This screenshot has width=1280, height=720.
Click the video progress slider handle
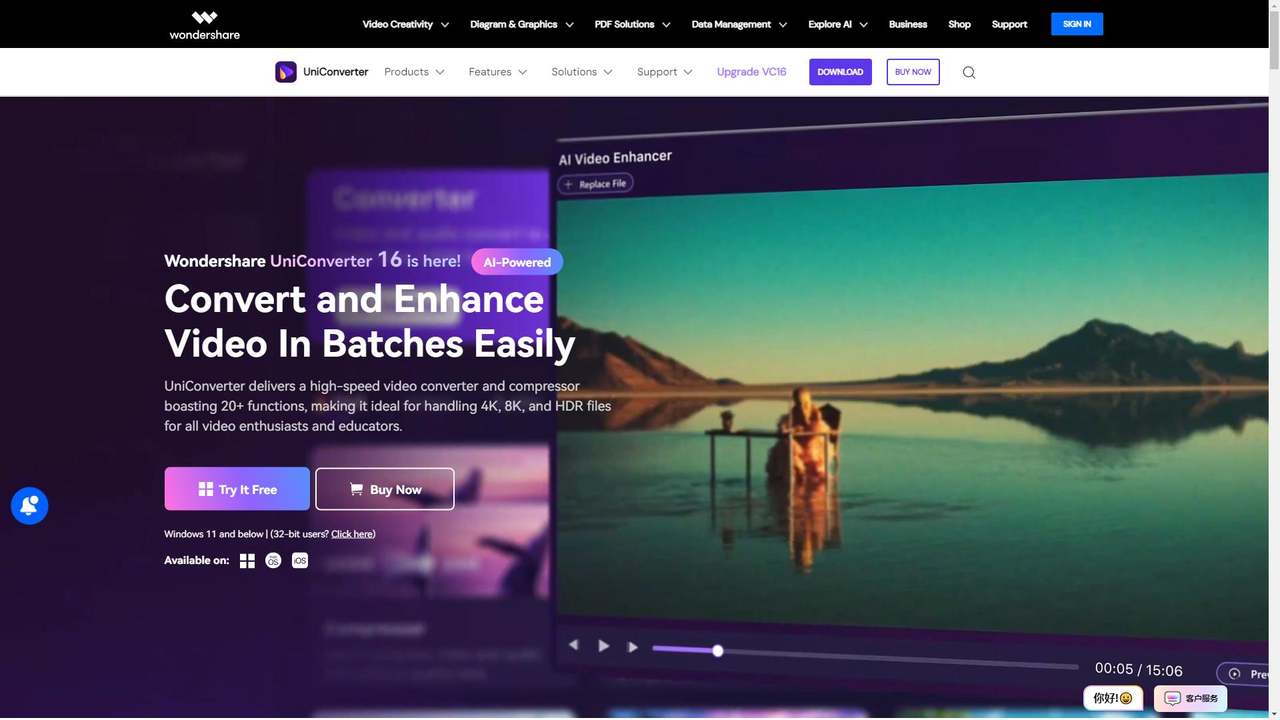717,651
